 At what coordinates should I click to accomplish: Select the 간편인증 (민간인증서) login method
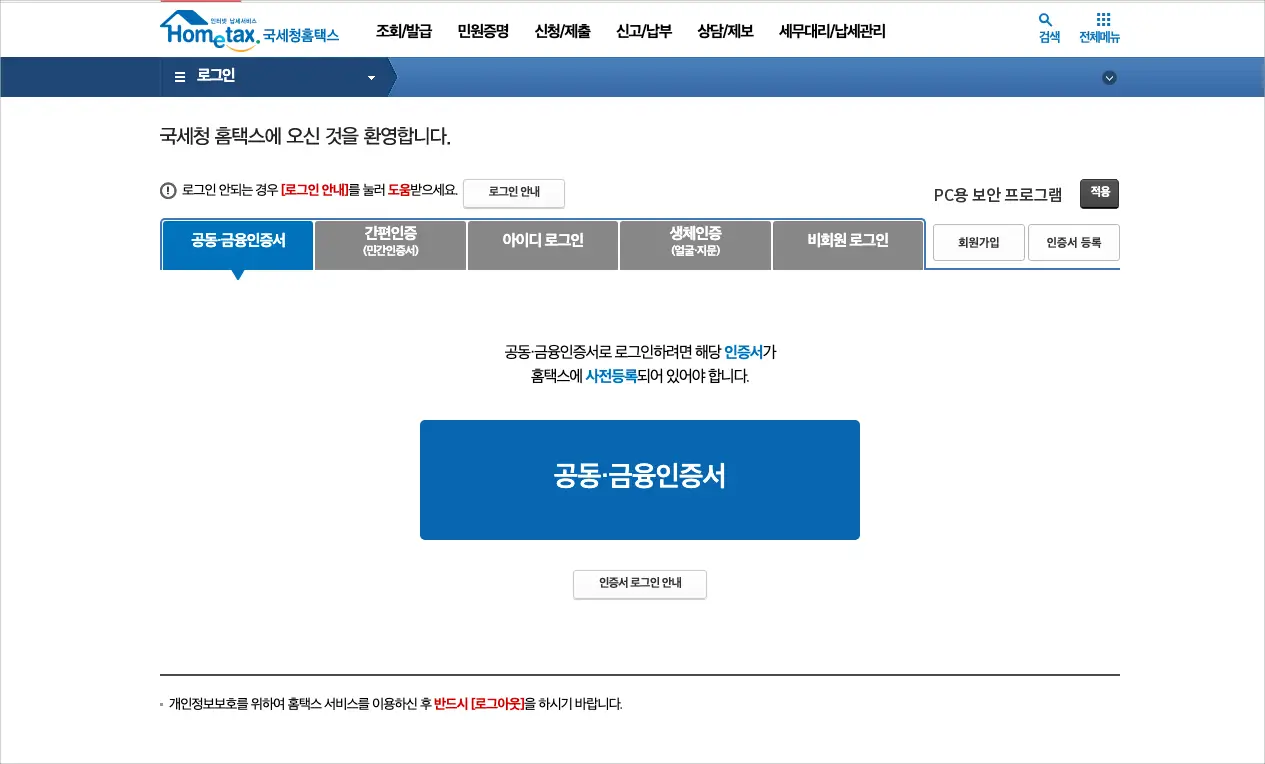tap(390, 244)
